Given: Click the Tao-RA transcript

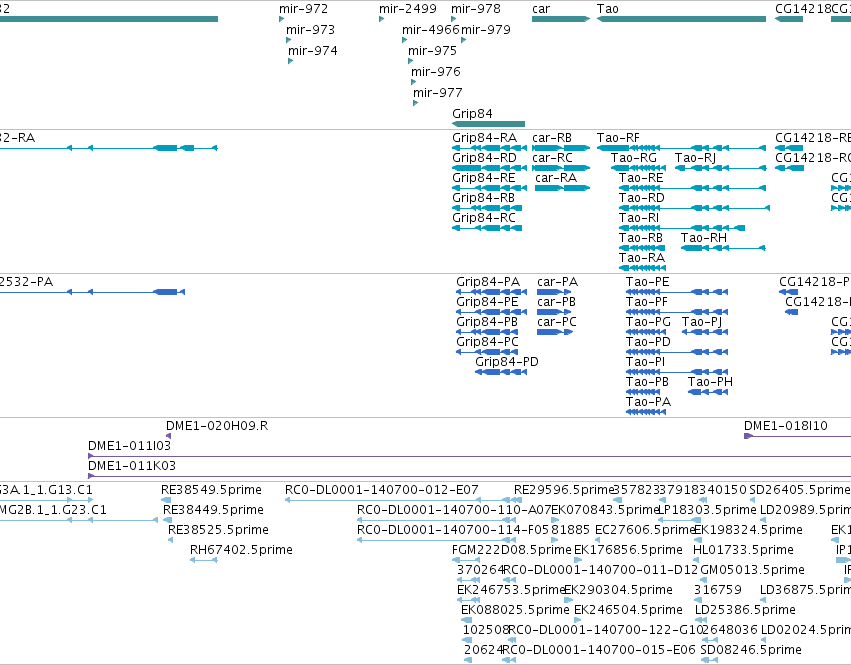Looking at the screenshot, I should tap(643, 268).
